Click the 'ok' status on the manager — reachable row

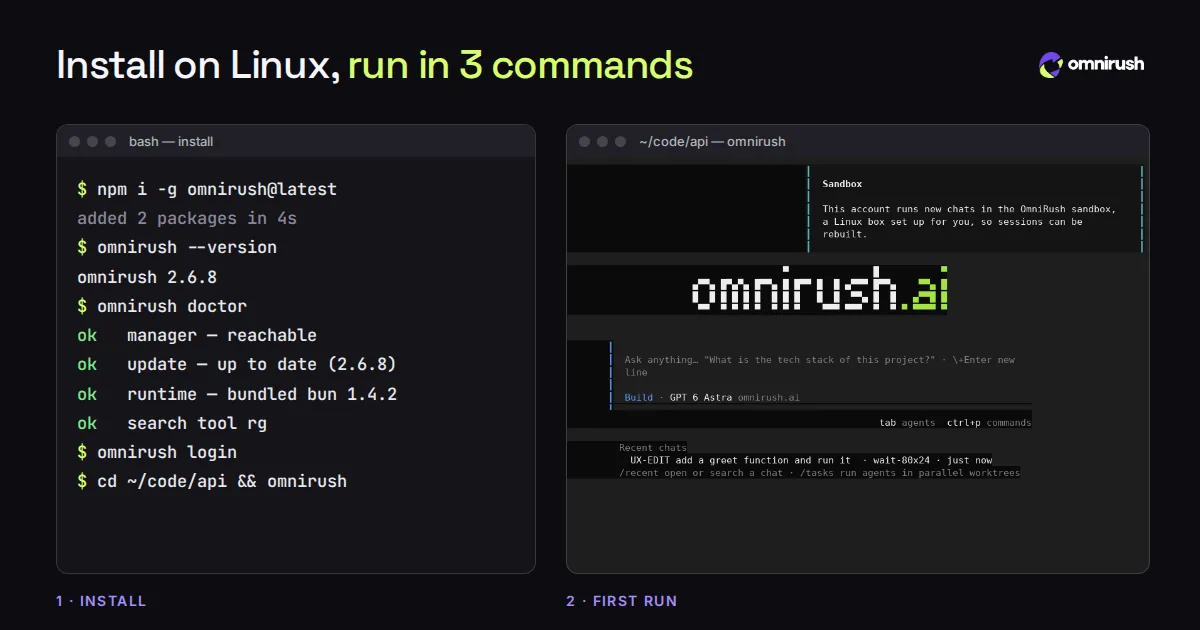tap(87, 335)
